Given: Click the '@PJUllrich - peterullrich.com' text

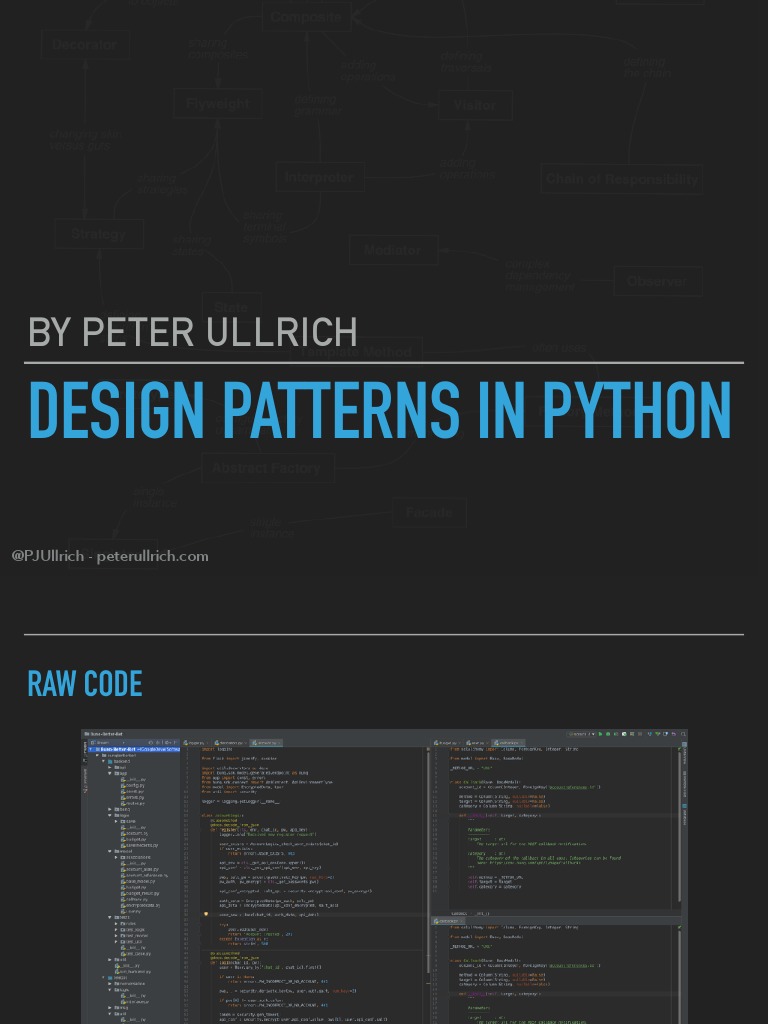Looking at the screenshot, I should (110, 556).
